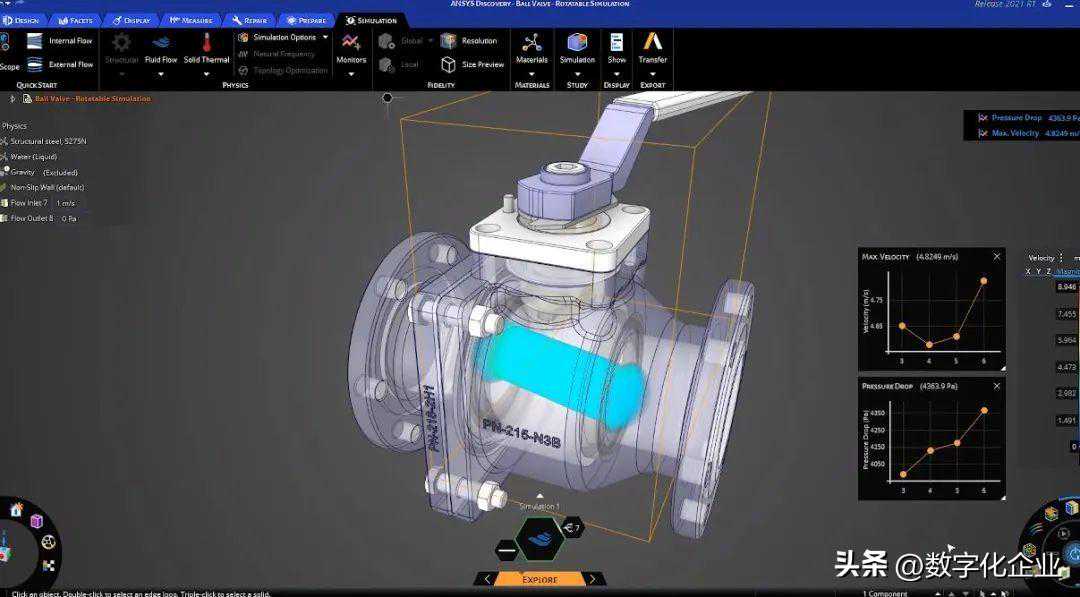
Task: Open the Monitors tool
Action: click(x=351, y=43)
